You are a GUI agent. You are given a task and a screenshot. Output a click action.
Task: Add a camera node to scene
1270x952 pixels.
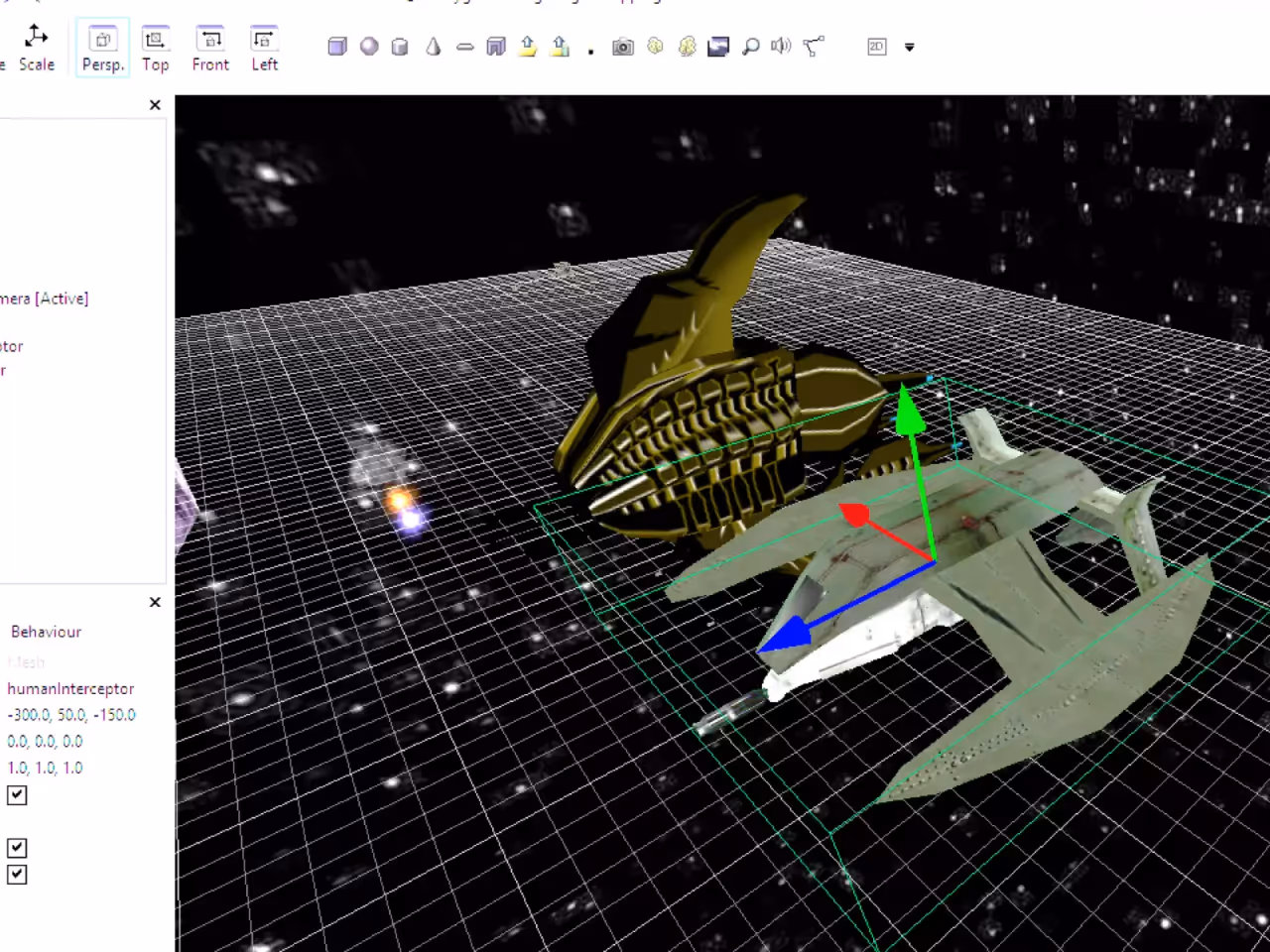(623, 47)
